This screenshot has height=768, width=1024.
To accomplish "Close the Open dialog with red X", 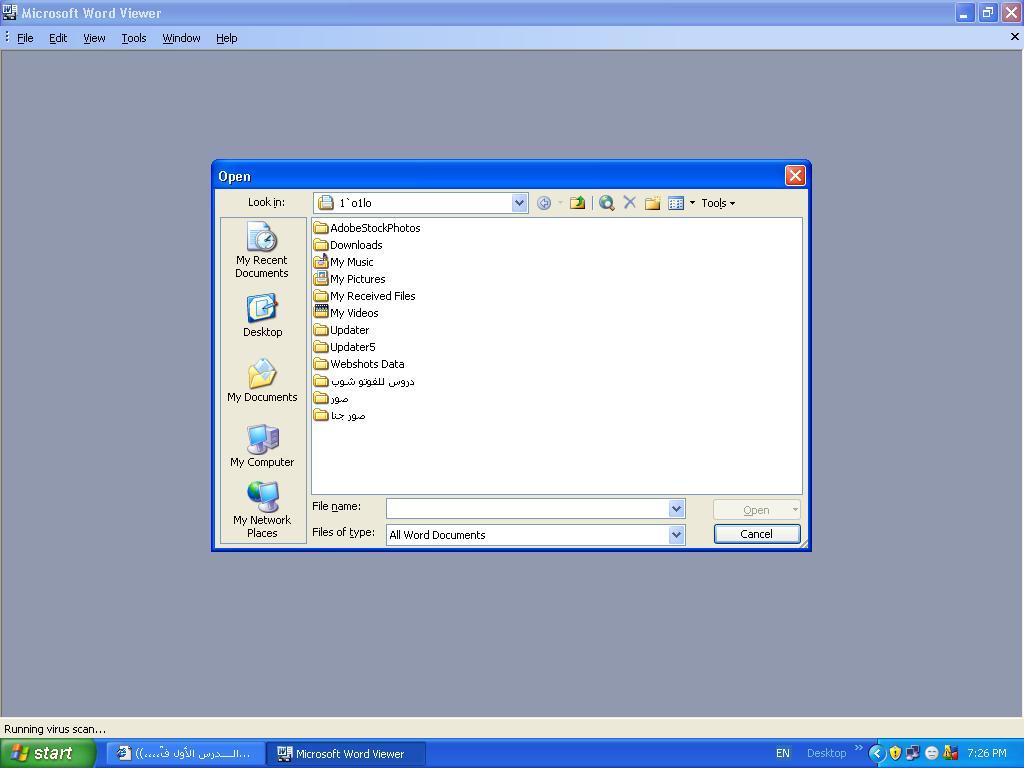I will point(795,176).
